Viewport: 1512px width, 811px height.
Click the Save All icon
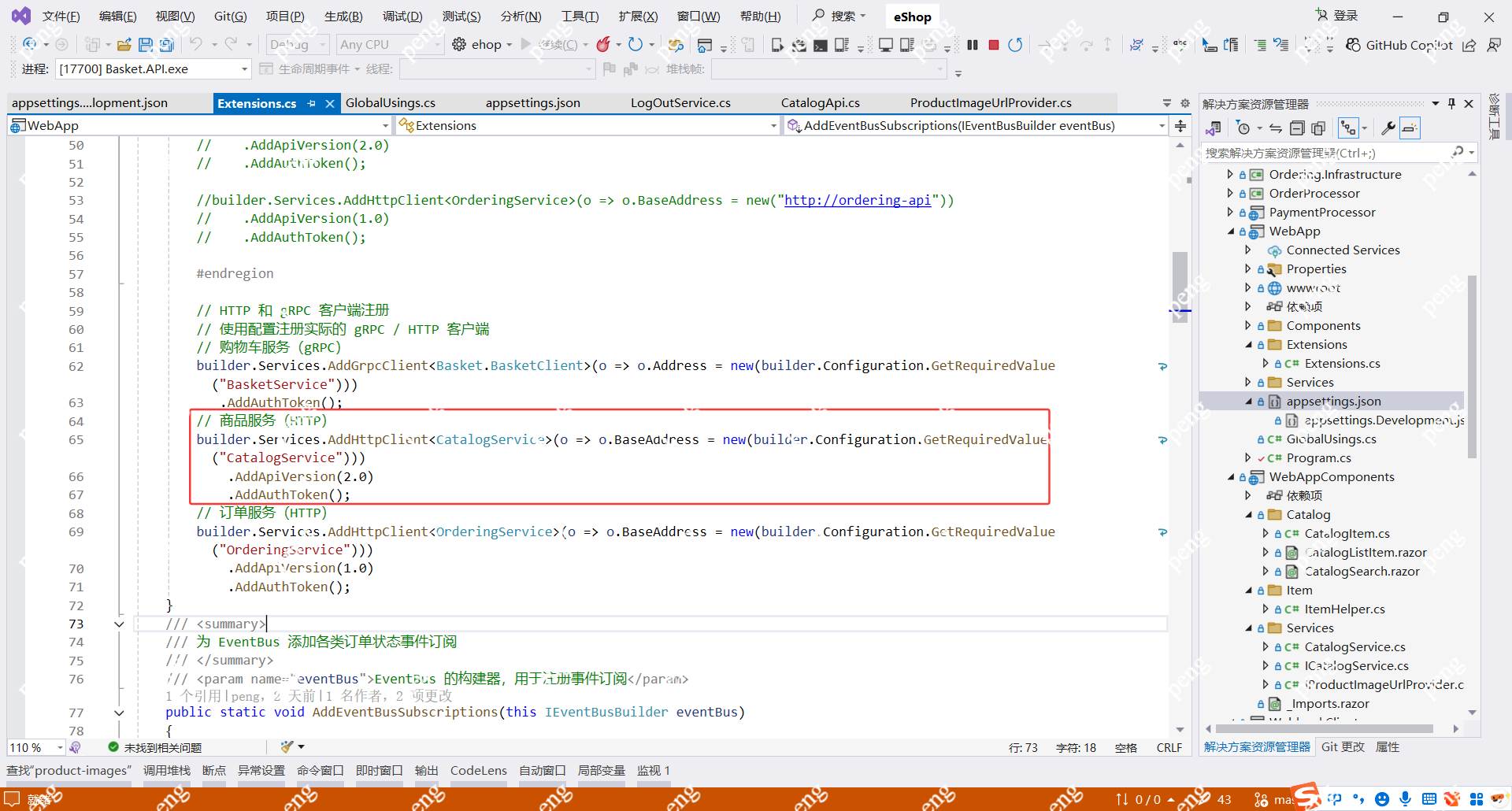pos(166,45)
